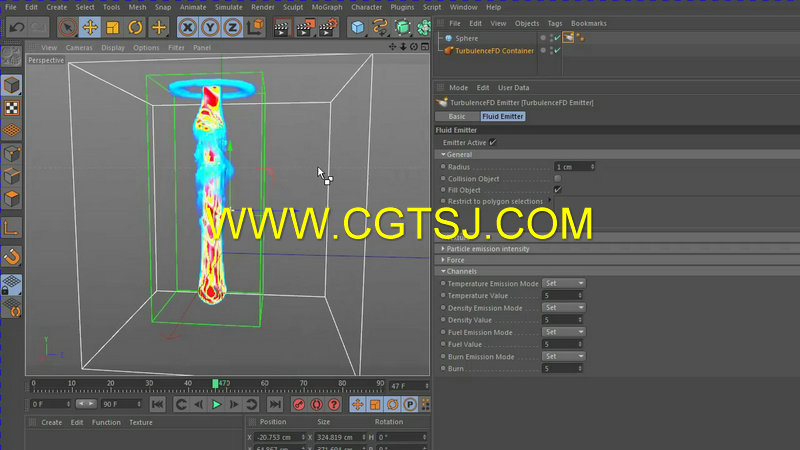Viewport: 800px width, 450px height.
Task: Open Burn Emission Mode dropdown
Action: pyautogui.click(x=563, y=356)
